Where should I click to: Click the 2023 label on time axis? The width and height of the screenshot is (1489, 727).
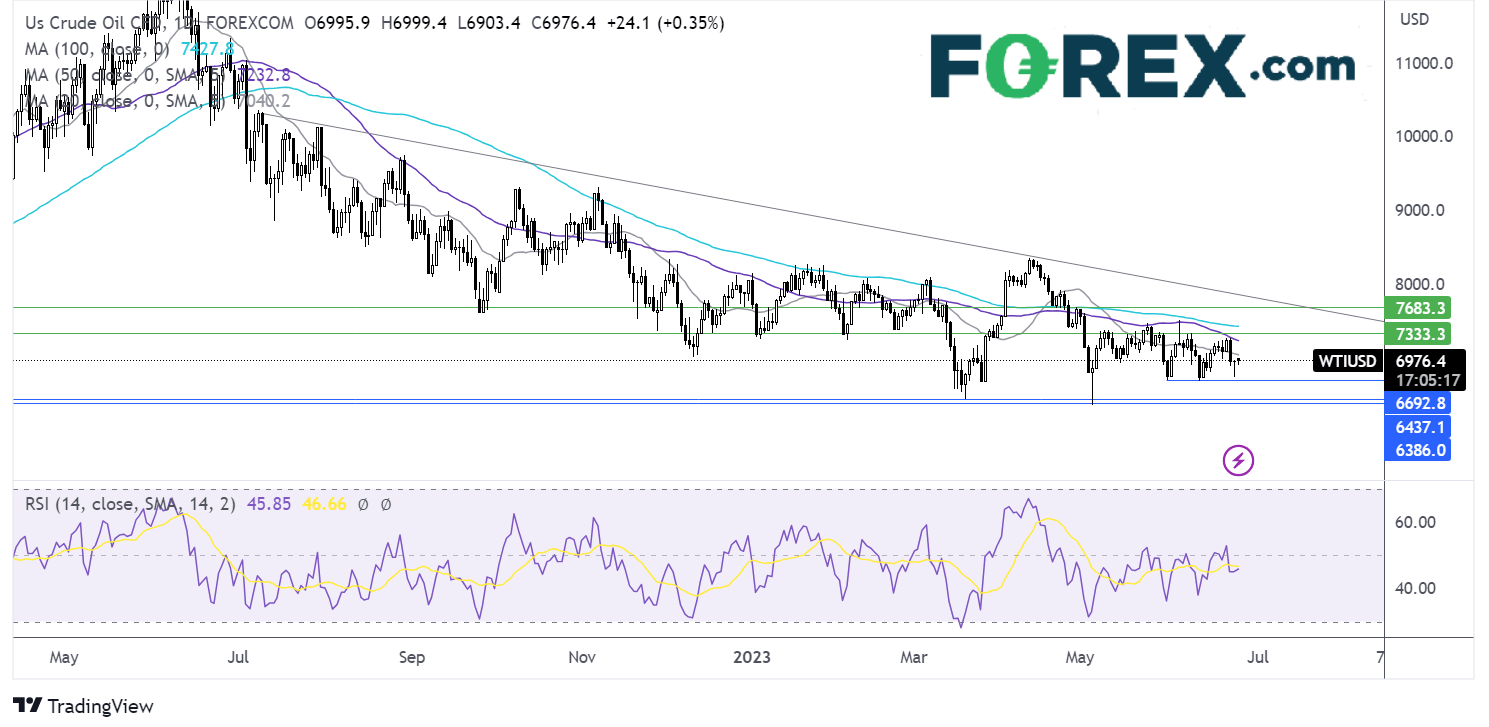click(x=752, y=657)
